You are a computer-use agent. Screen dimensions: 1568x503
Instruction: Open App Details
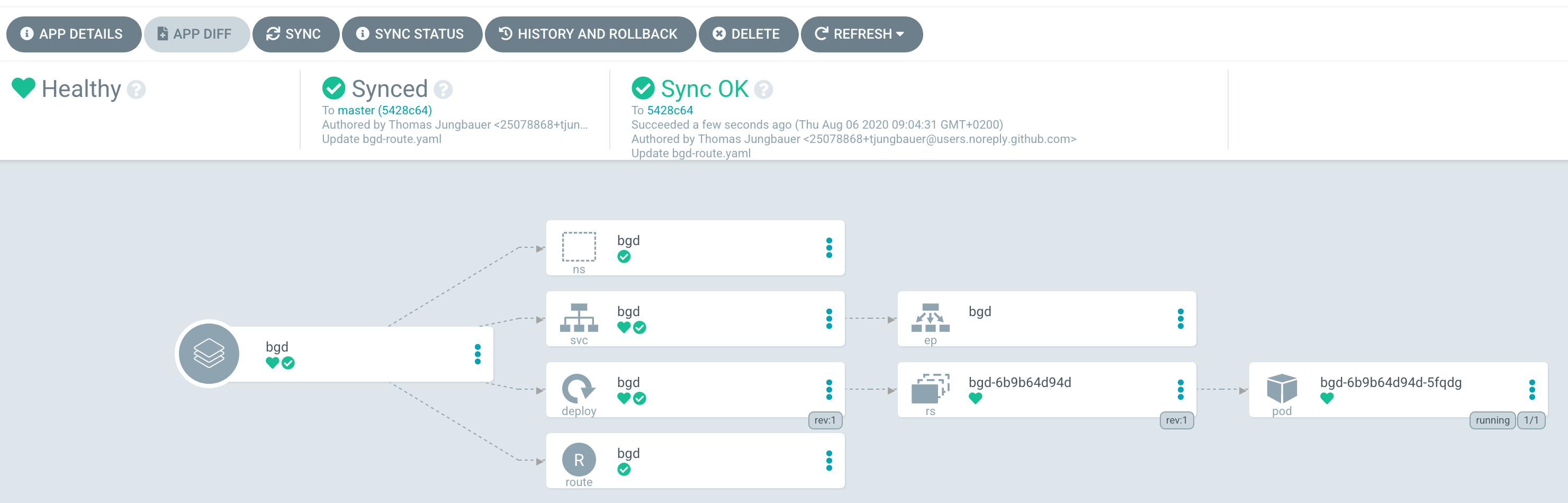(74, 34)
